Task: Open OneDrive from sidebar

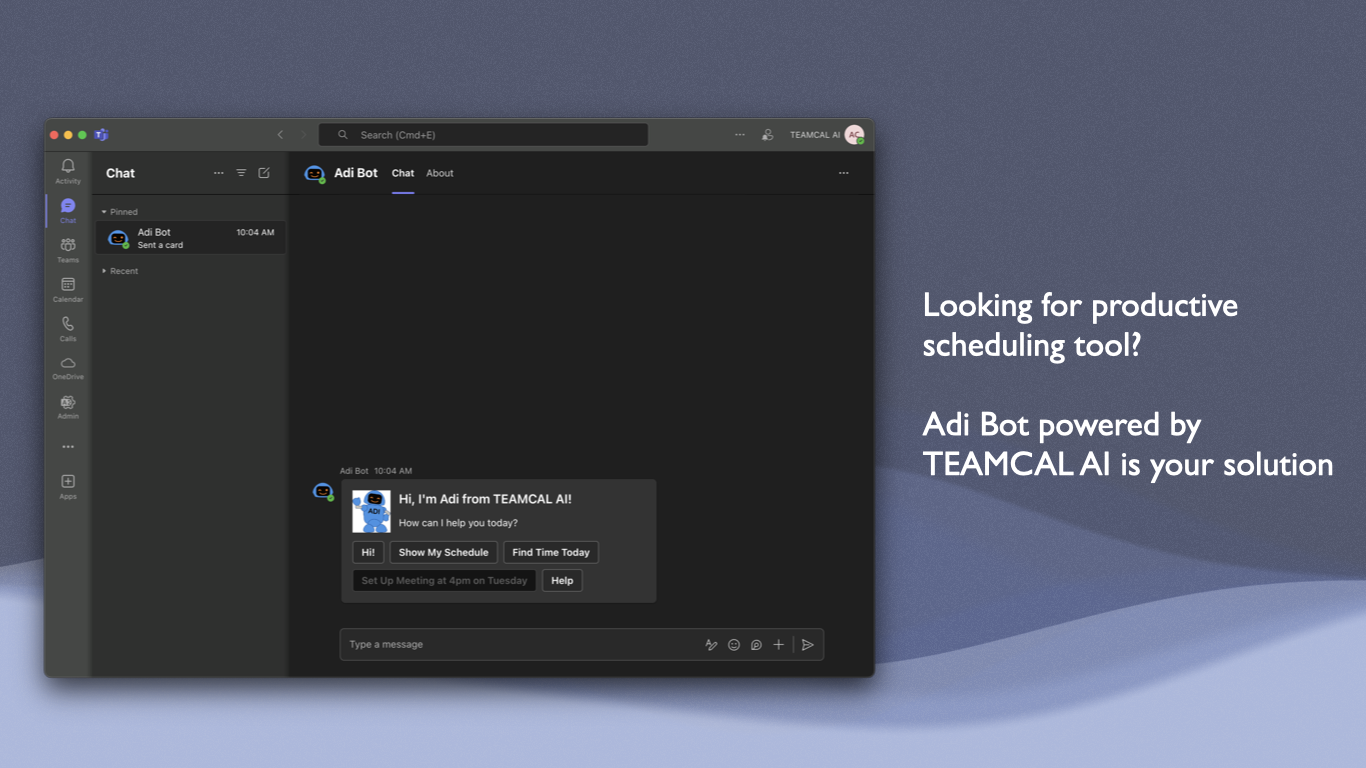Action: point(68,368)
